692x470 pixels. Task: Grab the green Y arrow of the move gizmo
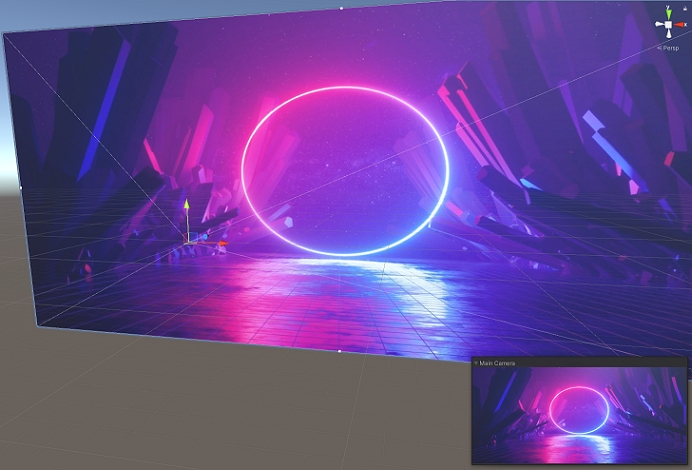pyautogui.click(x=185, y=205)
